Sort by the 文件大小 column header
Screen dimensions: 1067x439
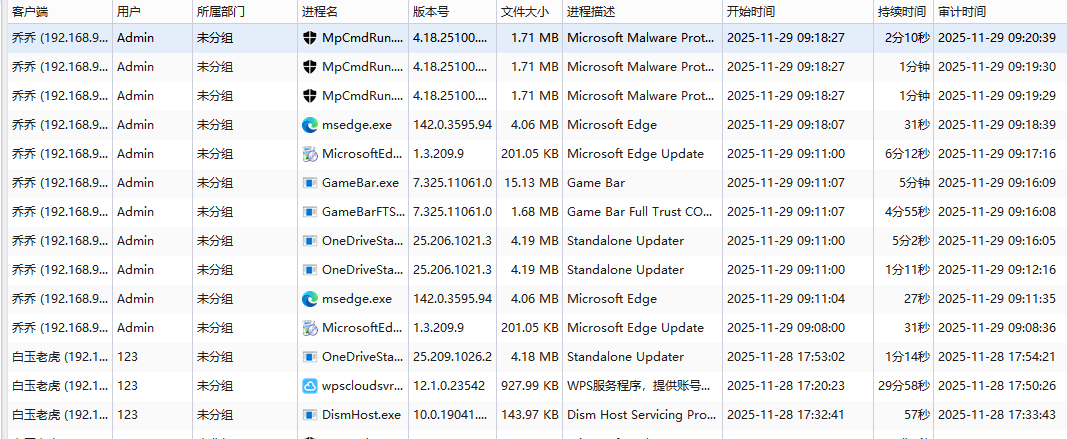(x=525, y=12)
